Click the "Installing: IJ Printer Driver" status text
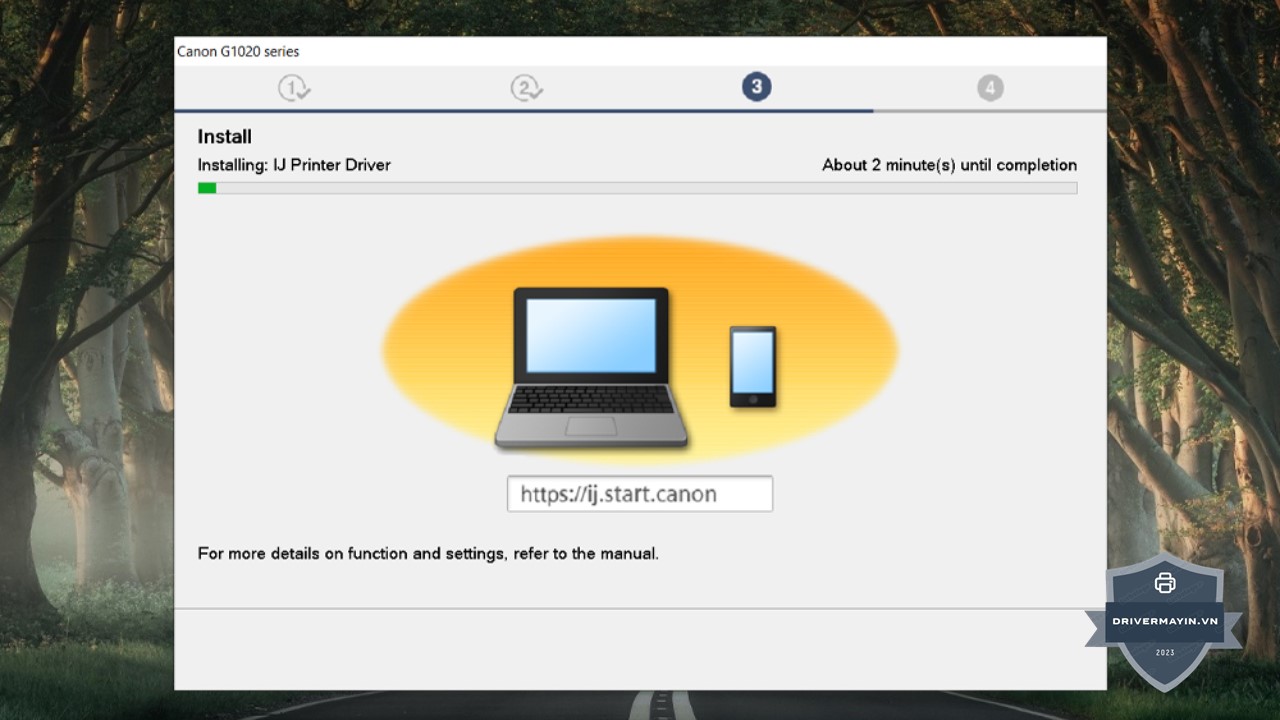Screen dimensions: 1280x720 tap(294, 165)
